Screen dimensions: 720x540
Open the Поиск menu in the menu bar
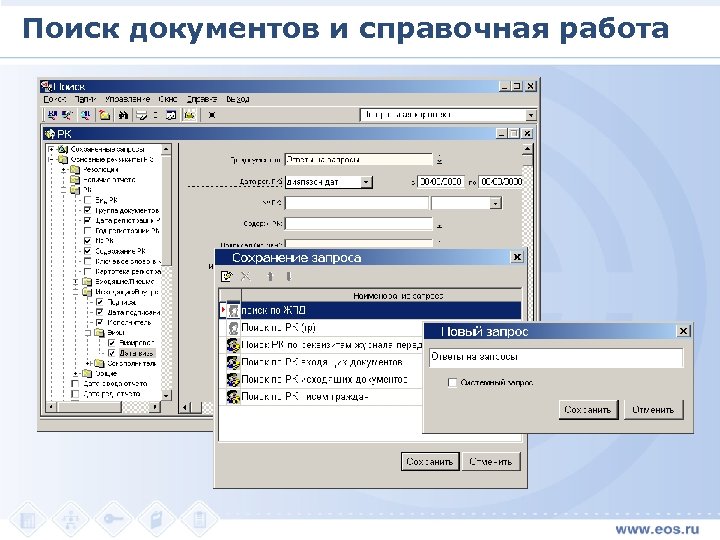(55, 99)
